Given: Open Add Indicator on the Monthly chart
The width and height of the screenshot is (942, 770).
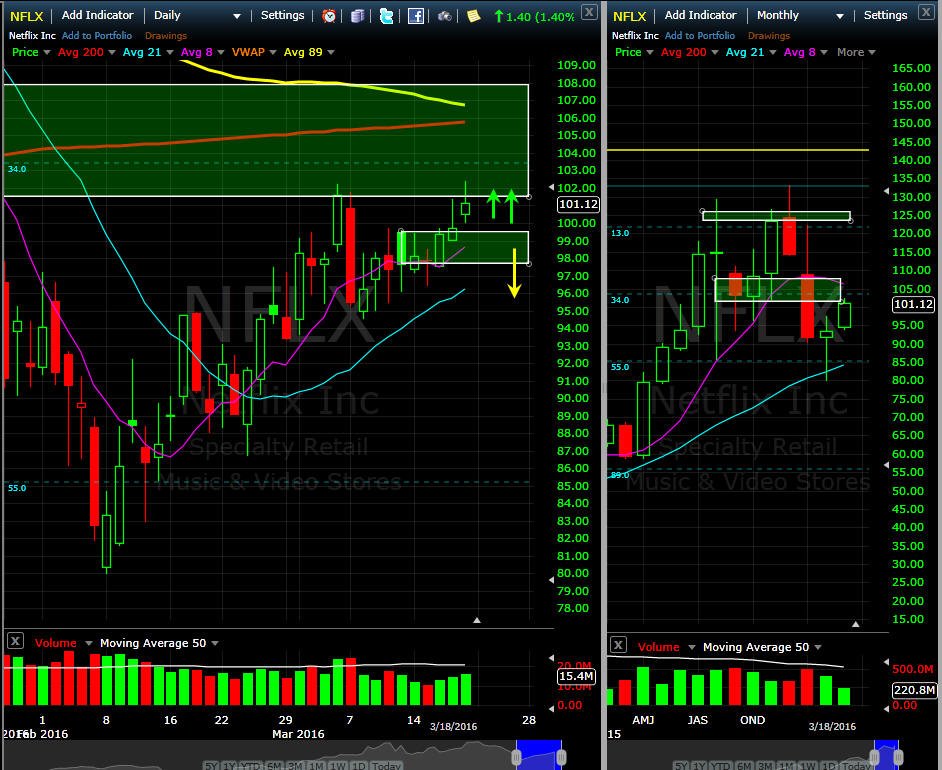Looking at the screenshot, I should [700, 16].
